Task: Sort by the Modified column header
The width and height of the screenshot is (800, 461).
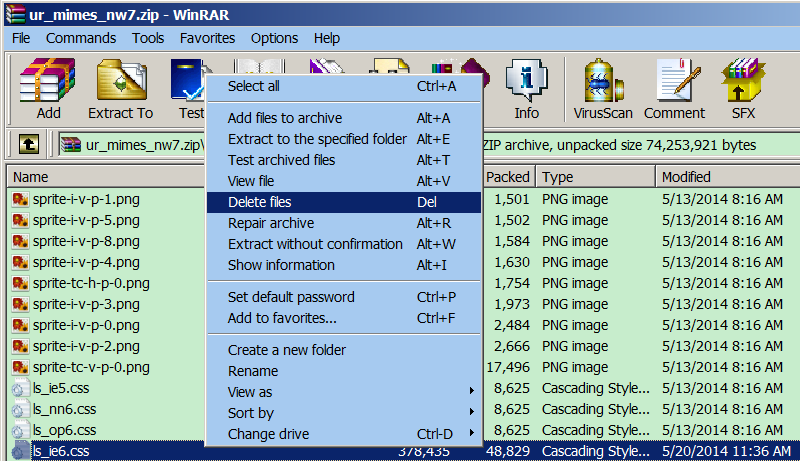Action: (x=728, y=177)
